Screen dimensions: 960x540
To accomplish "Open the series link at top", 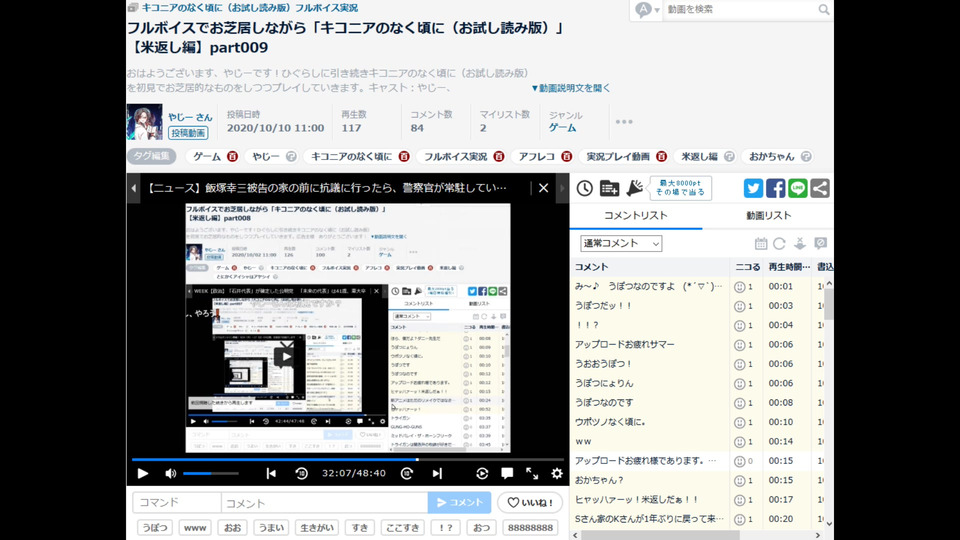I will (x=250, y=8).
